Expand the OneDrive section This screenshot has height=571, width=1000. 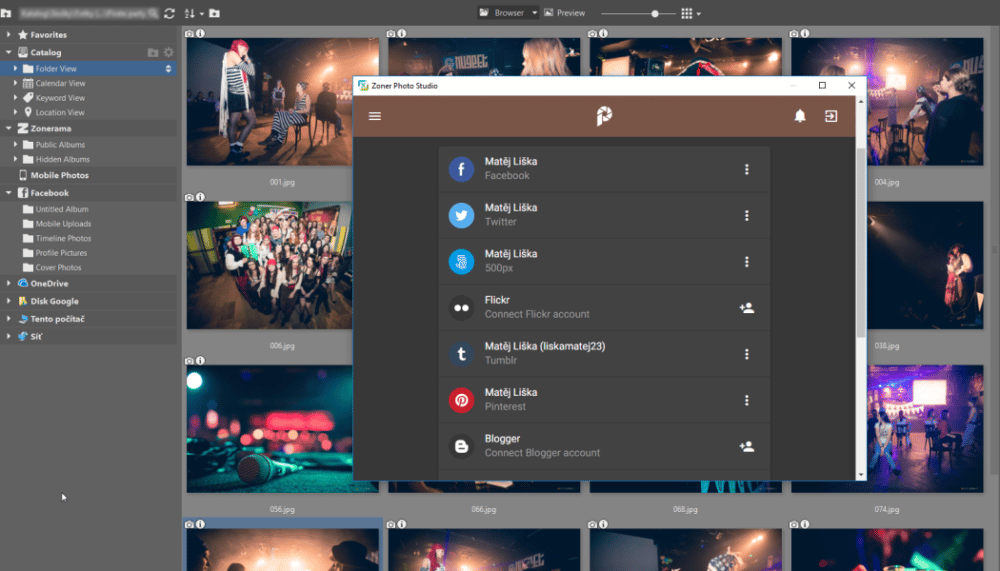pyautogui.click(x=8, y=283)
